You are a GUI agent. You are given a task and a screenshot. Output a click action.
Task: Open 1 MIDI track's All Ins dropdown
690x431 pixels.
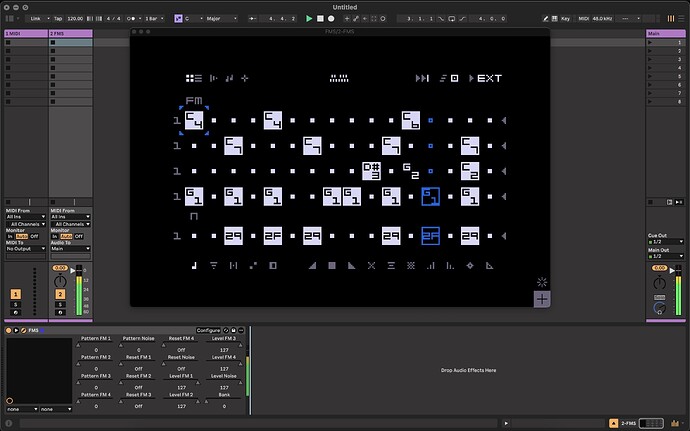tap(26, 217)
